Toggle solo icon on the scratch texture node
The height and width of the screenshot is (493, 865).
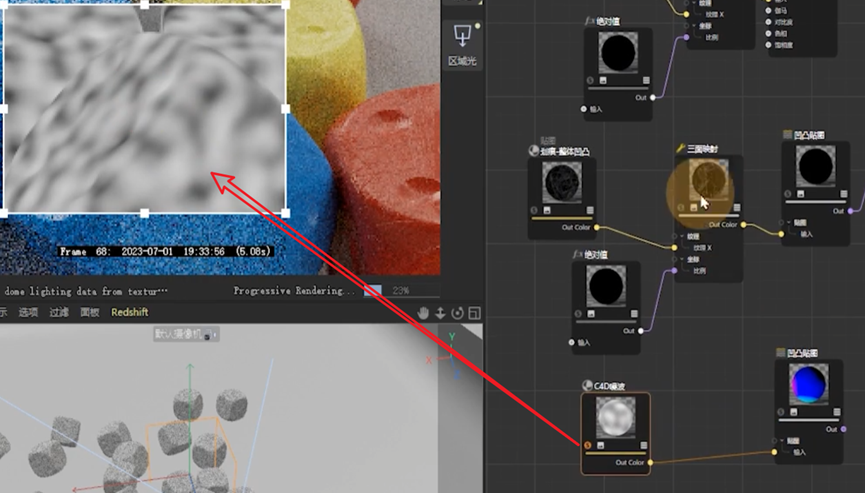pyautogui.click(x=535, y=210)
